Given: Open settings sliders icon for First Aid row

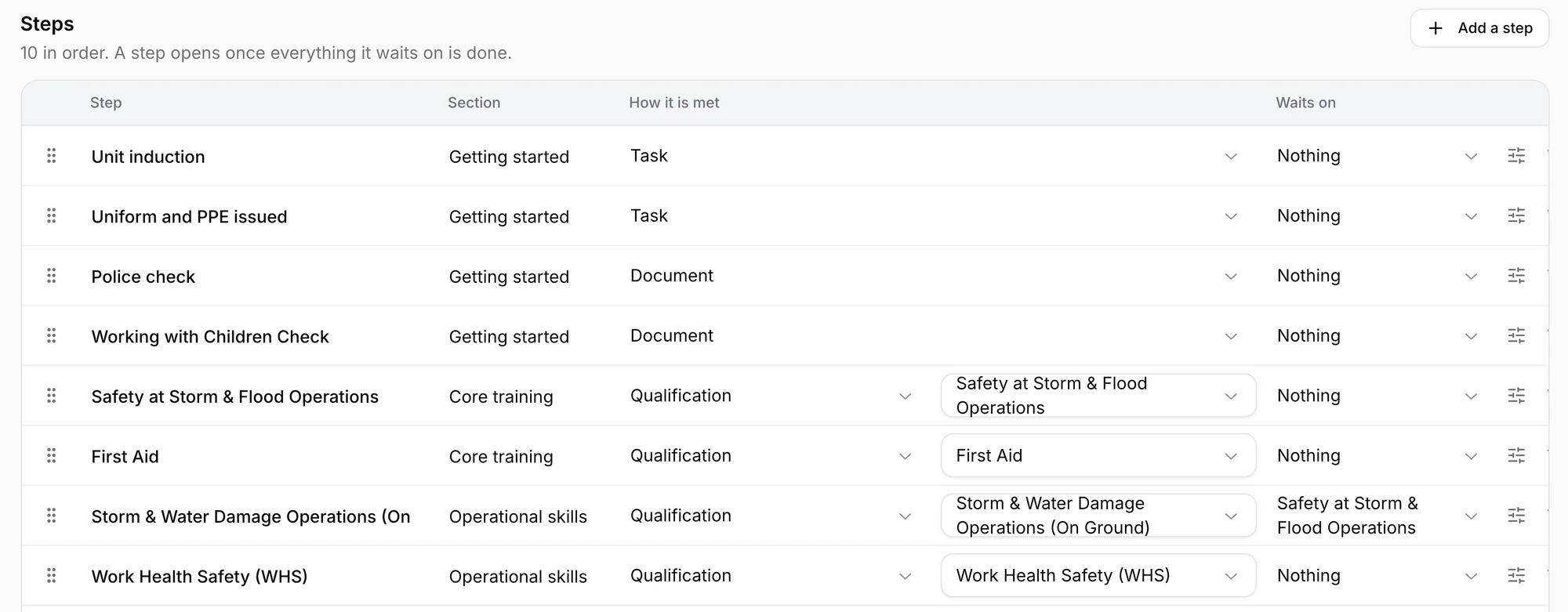Looking at the screenshot, I should coord(1516,455).
